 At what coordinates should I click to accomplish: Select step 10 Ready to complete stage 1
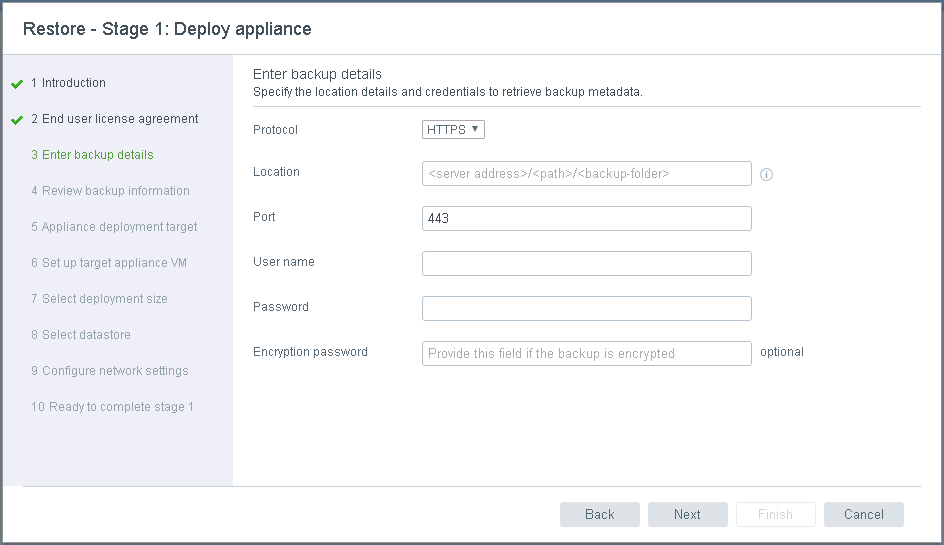(112, 407)
